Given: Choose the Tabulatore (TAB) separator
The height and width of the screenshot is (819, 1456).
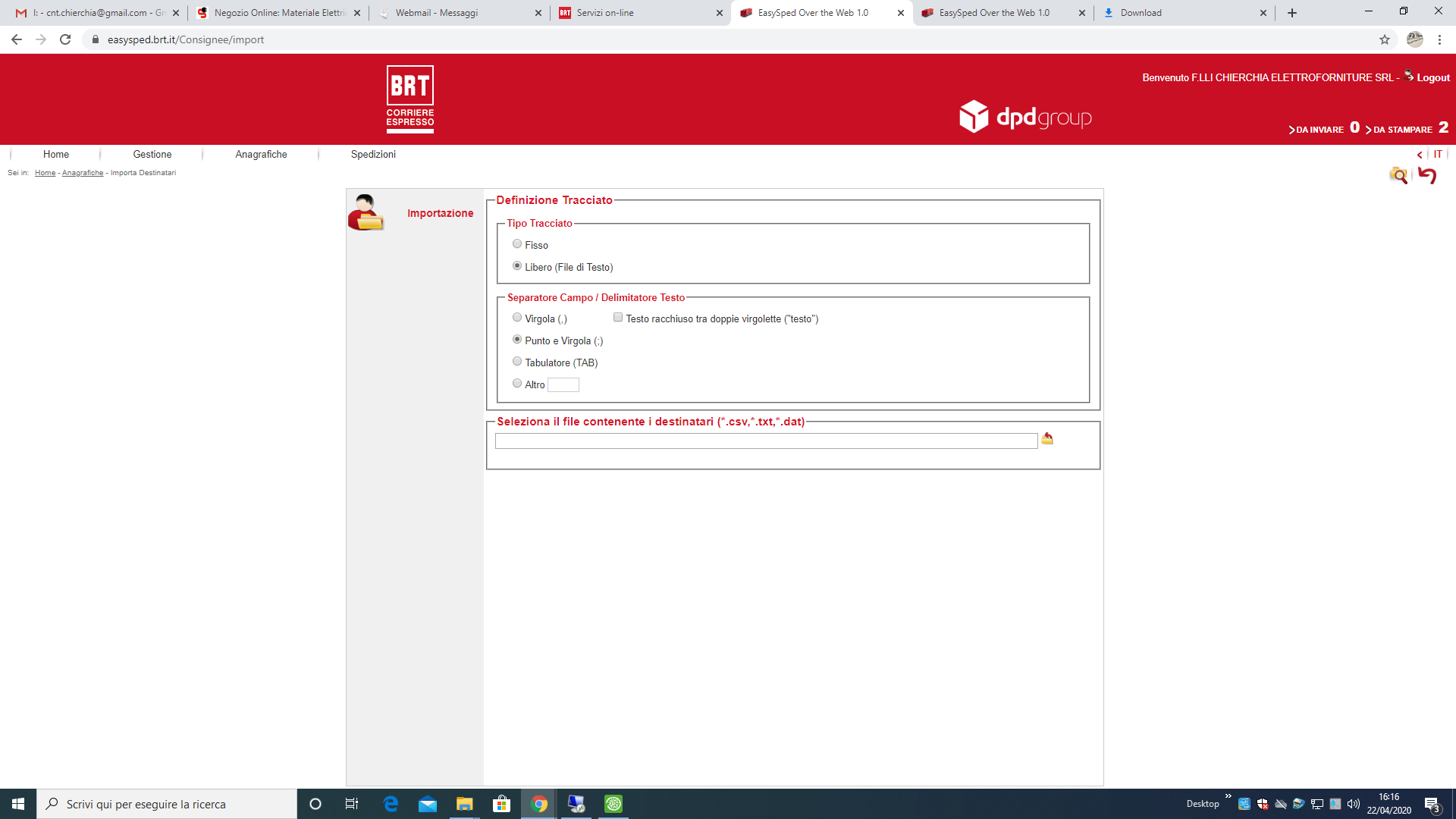Looking at the screenshot, I should [x=517, y=362].
